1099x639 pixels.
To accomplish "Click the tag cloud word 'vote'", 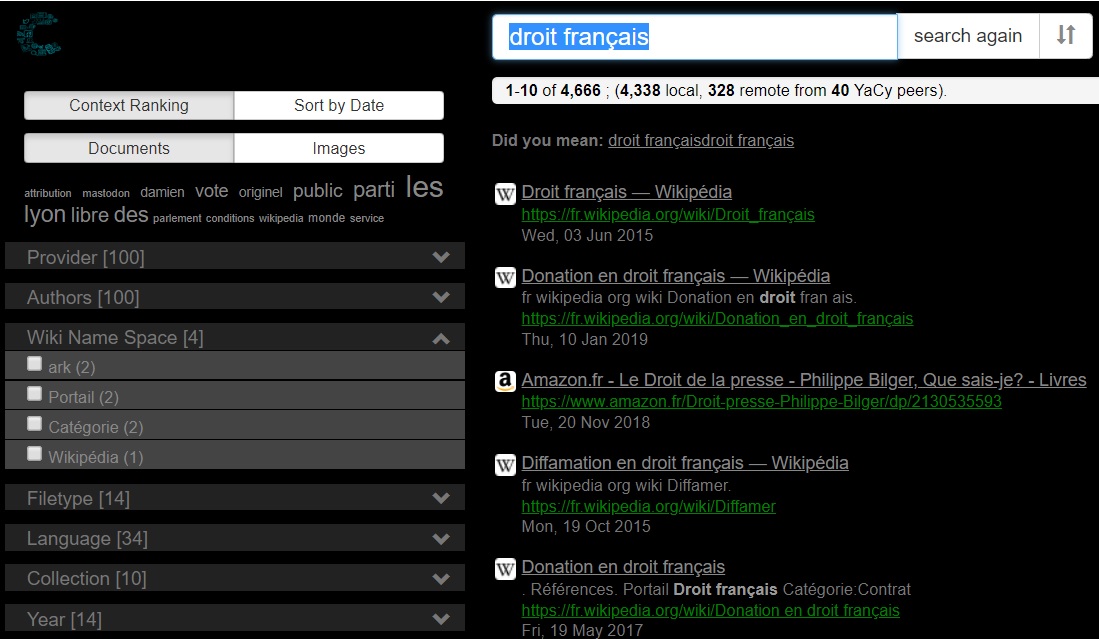I will click(x=212, y=191).
